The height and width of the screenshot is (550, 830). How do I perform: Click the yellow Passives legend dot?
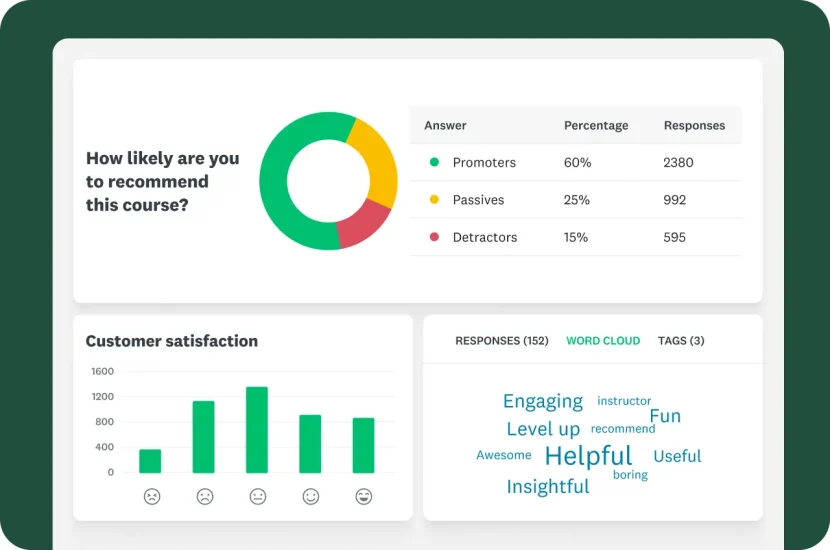(x=434, y=200)
